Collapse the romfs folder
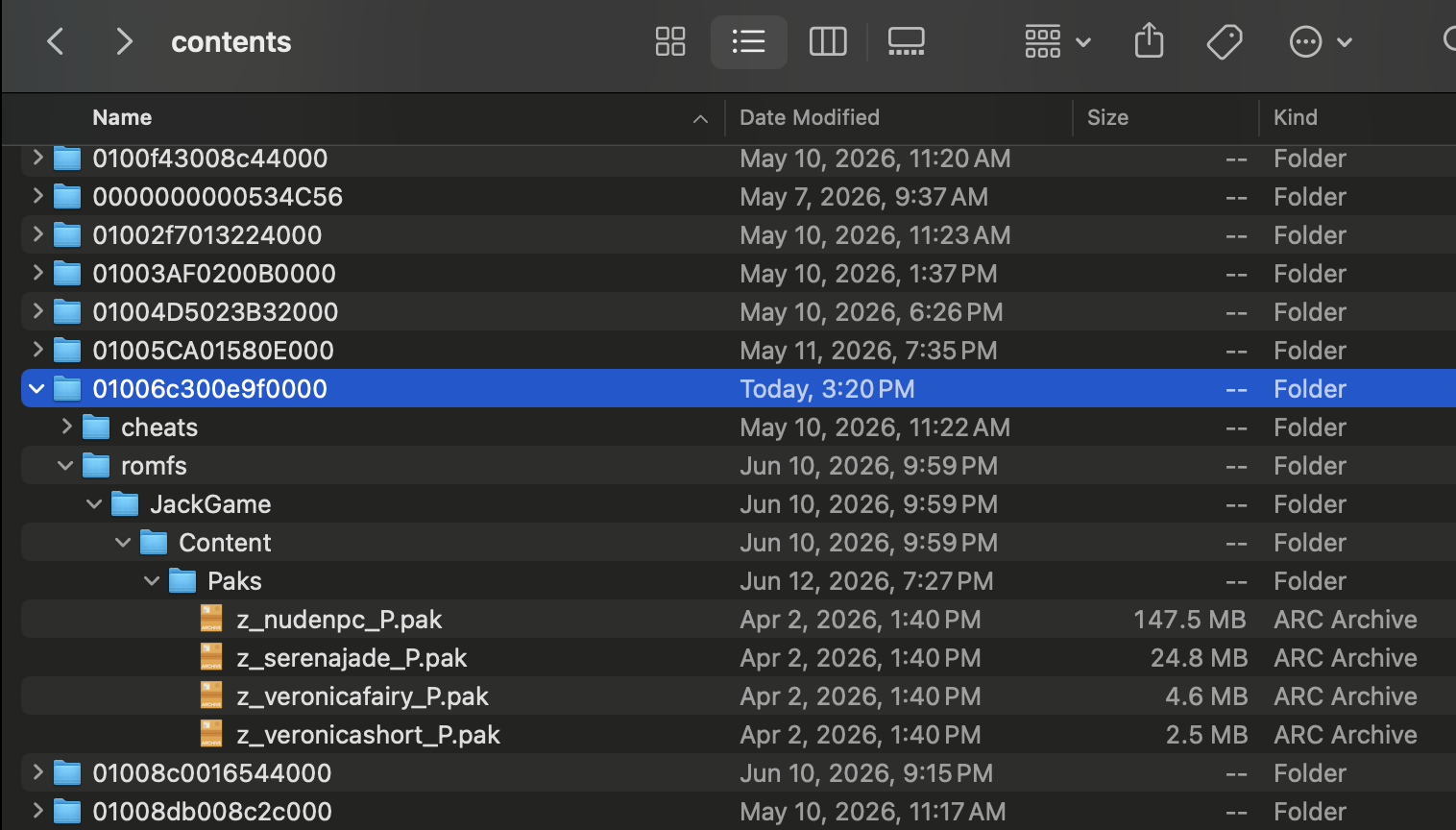The height and width of the screenshot is (830, 1456). tap(65, 465)
